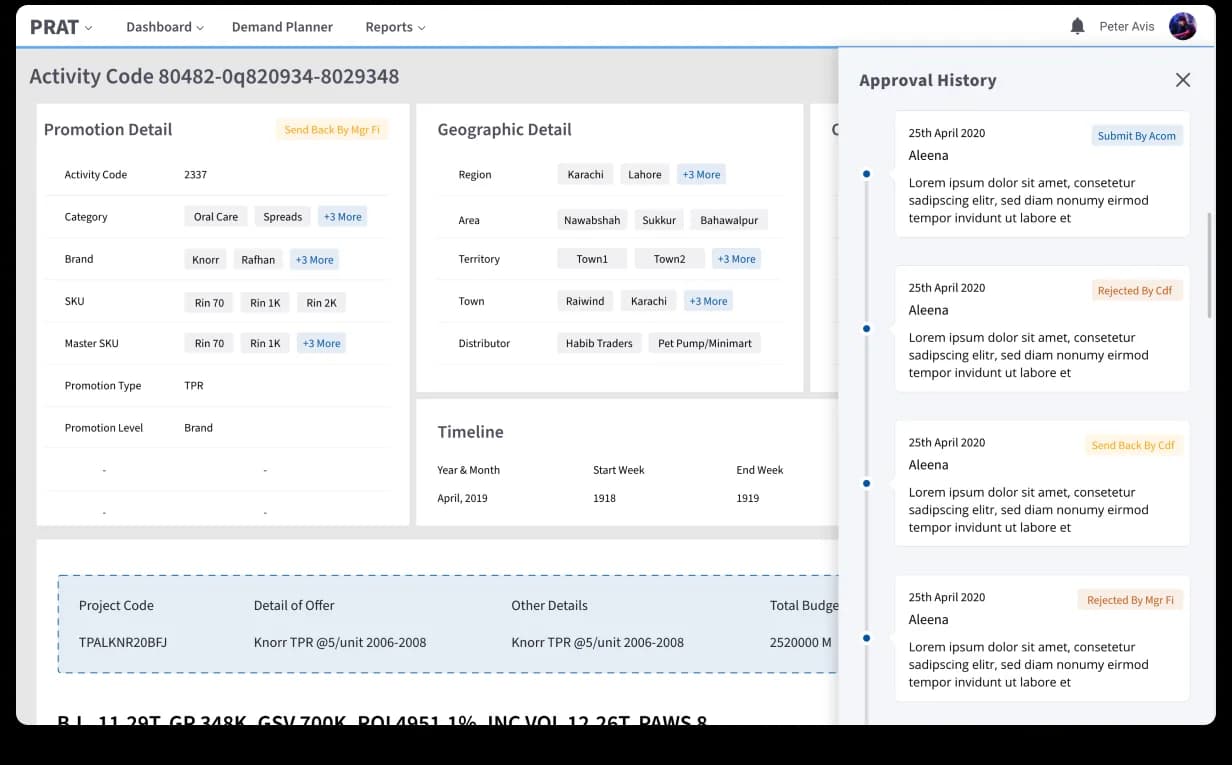The image size is (1232, 765).
Task: Click the Start Week value 1918
Action: point(604,498)
